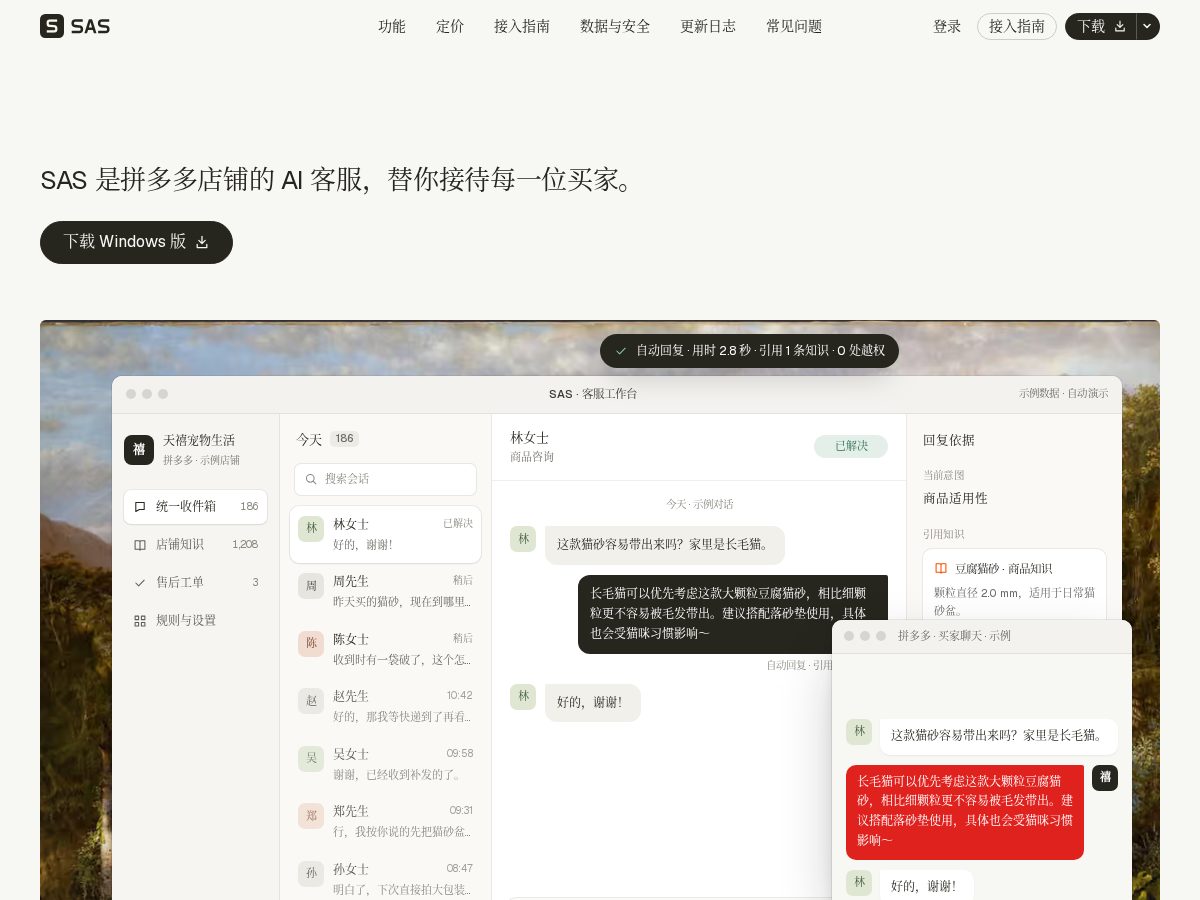Open 接入指南 in the center navigation
This screenshot has width=1200, height=900.
(522, 26)
